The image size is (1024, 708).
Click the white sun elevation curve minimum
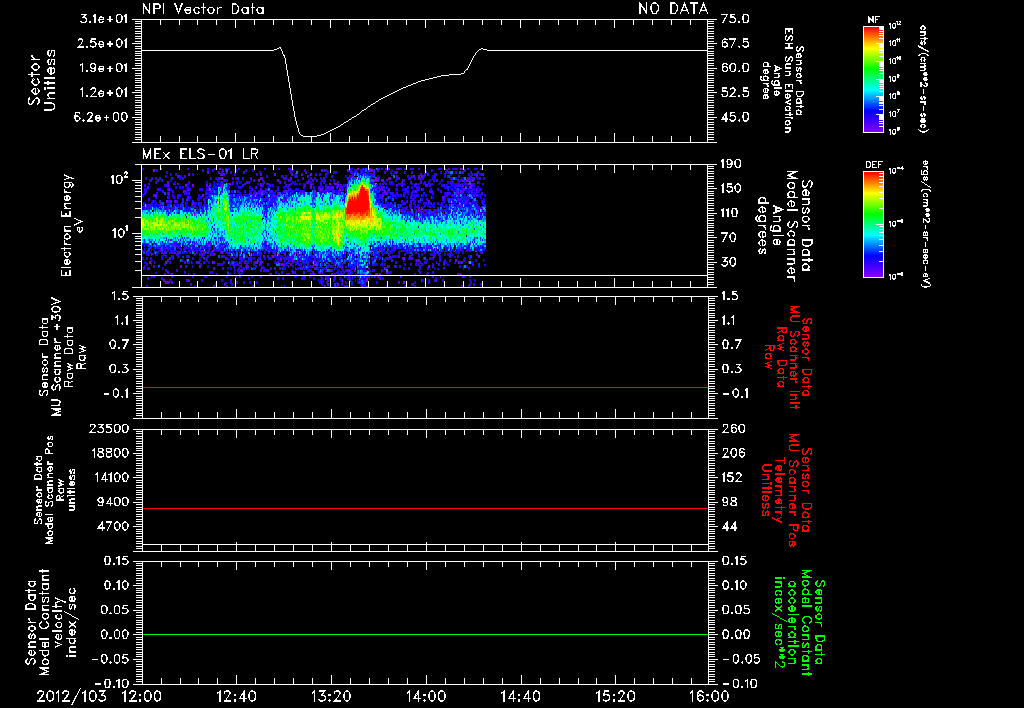309,136
